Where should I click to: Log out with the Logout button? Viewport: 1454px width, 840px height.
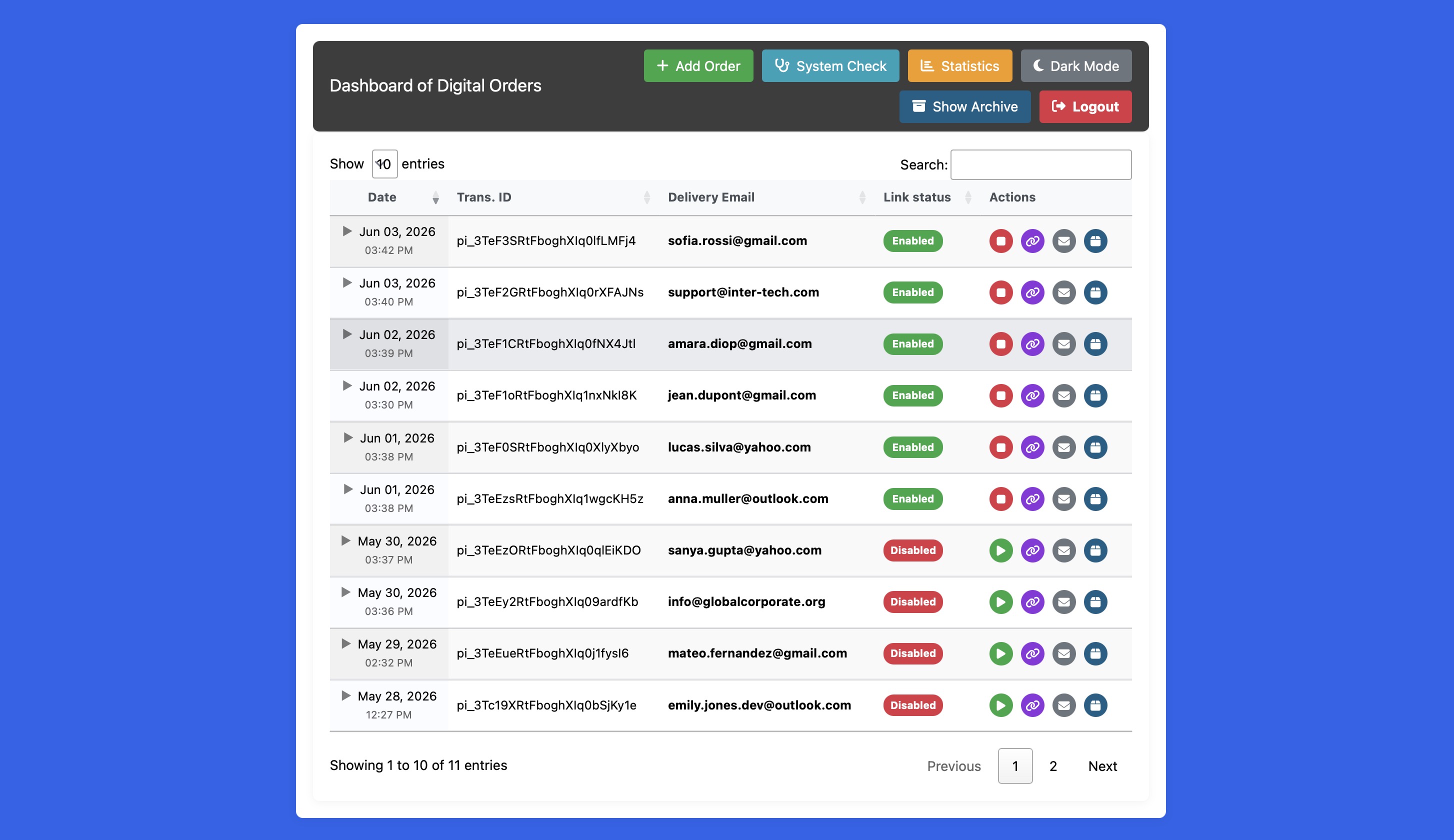[x=1085, y=106]
